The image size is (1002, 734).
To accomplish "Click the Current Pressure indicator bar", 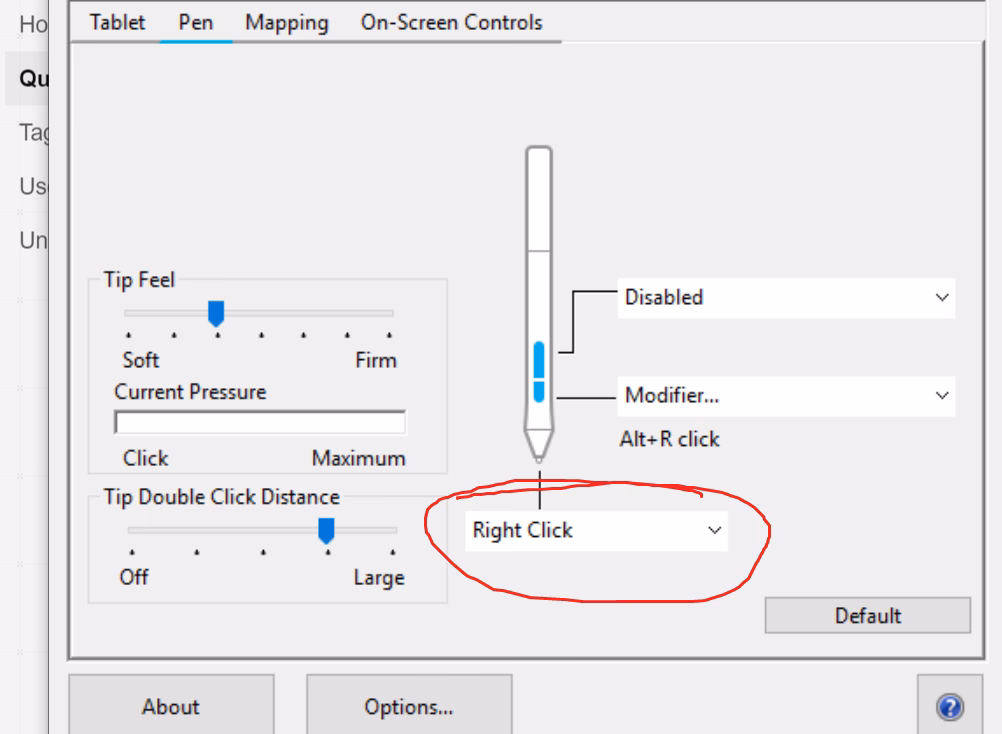I will tap(260, 423).
